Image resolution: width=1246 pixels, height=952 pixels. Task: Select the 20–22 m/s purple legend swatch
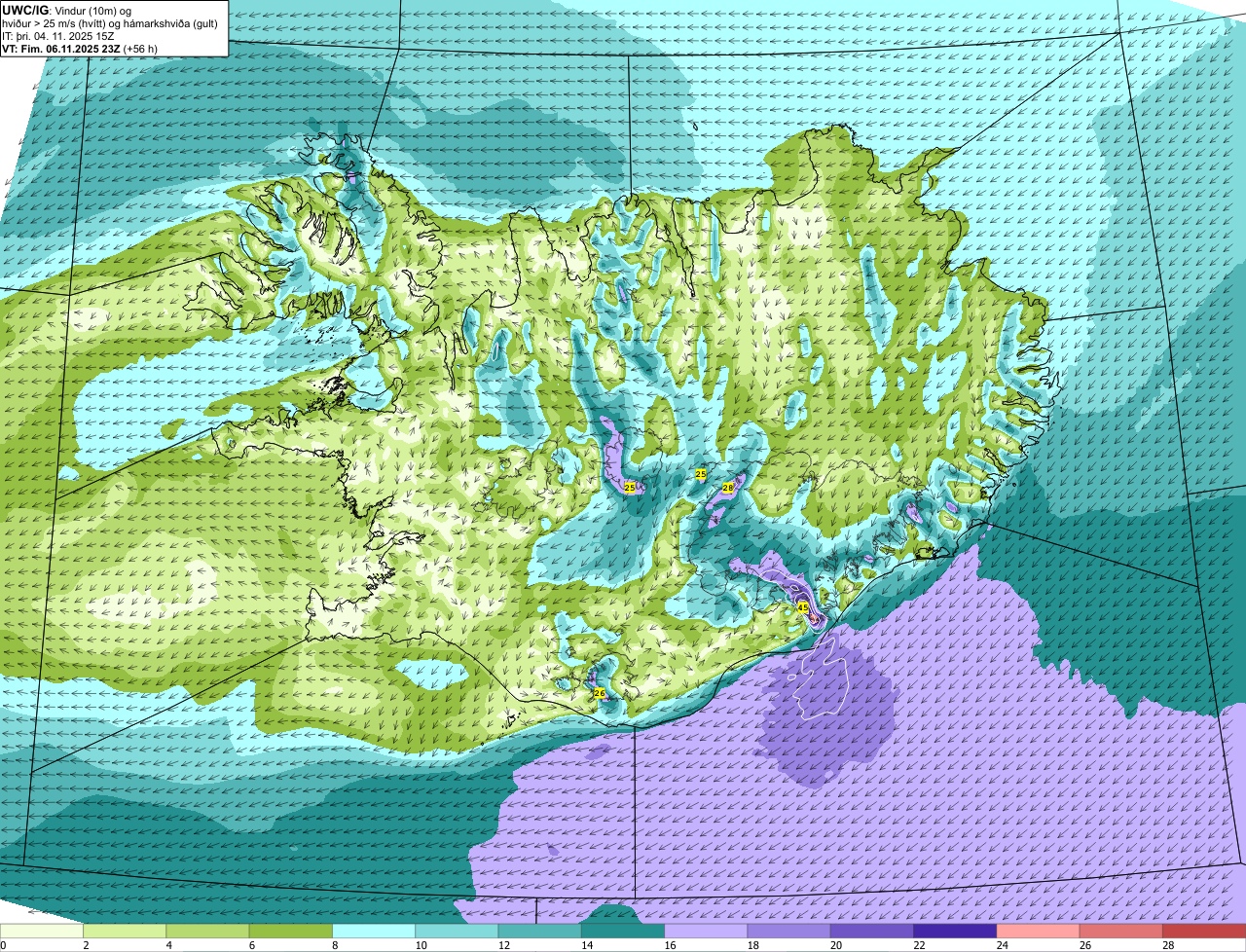click(x=872, y=932)
